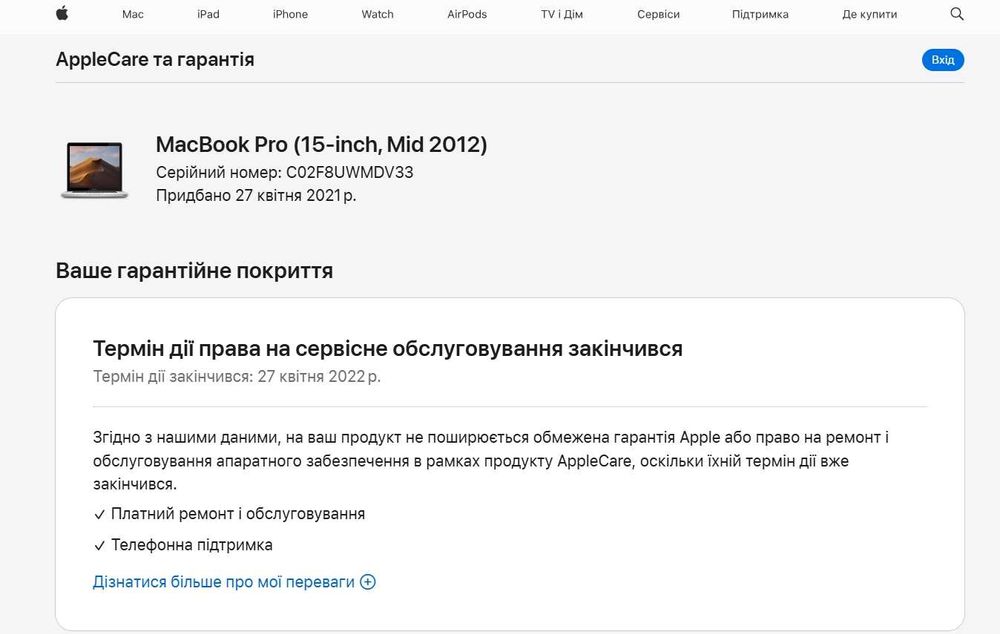Click the MacBook Pro product thumbnail
1000x634 pixels.
[94, 170]
